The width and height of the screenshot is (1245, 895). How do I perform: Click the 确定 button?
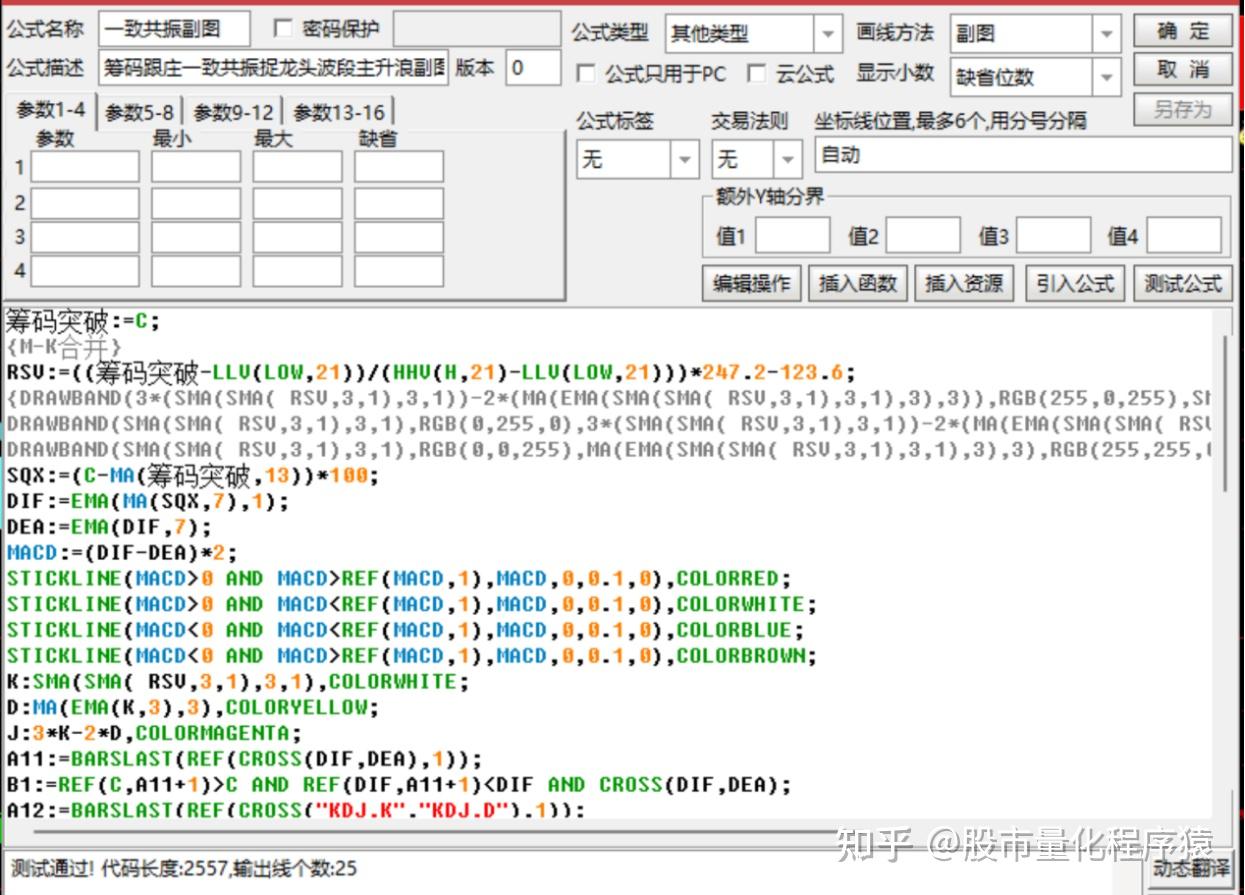[1183, 32]
